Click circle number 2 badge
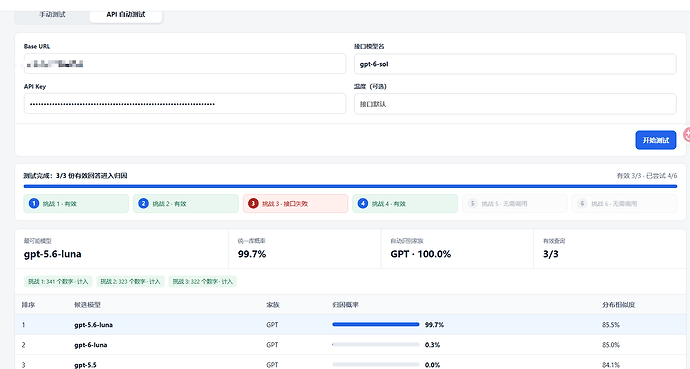Screen dimensions: 690x369 (x=143, y=204)
